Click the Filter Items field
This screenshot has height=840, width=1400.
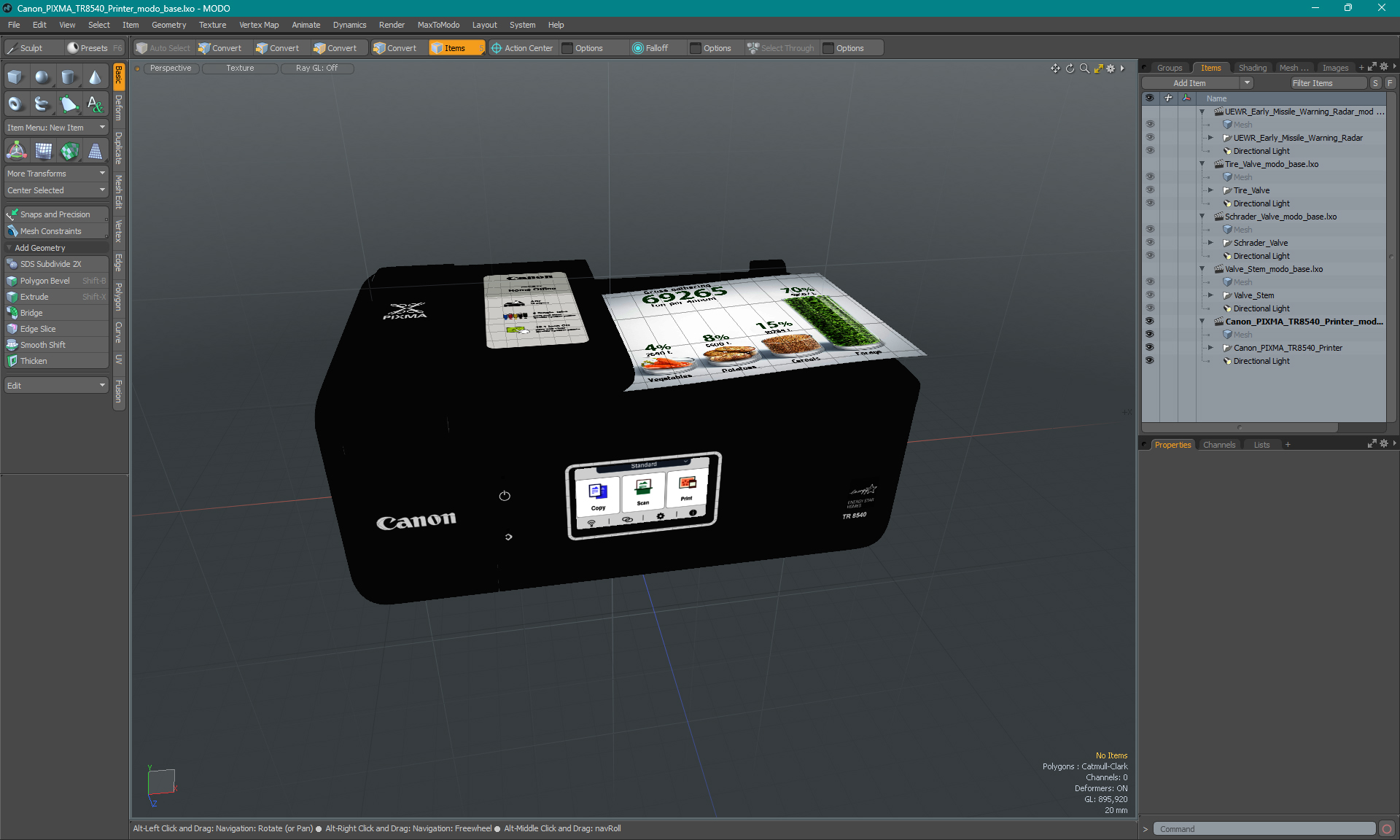(1327, 83)
